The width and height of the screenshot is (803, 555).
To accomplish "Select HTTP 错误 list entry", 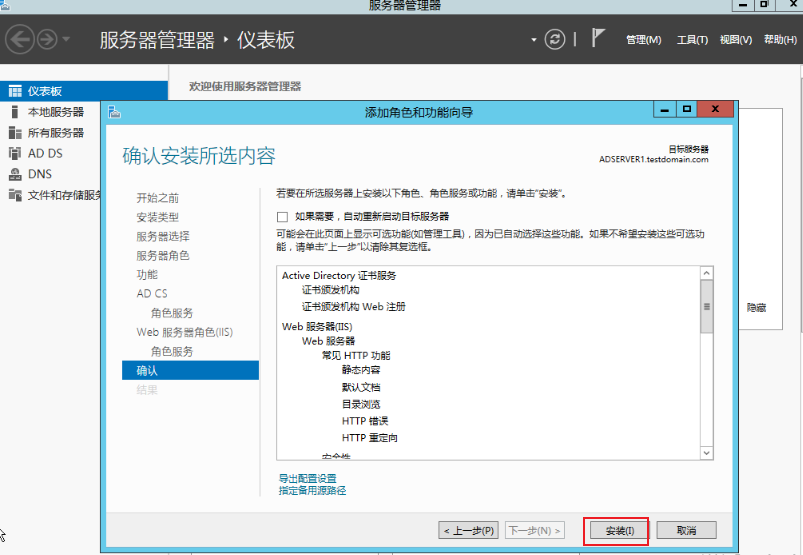I will (365, 421).
